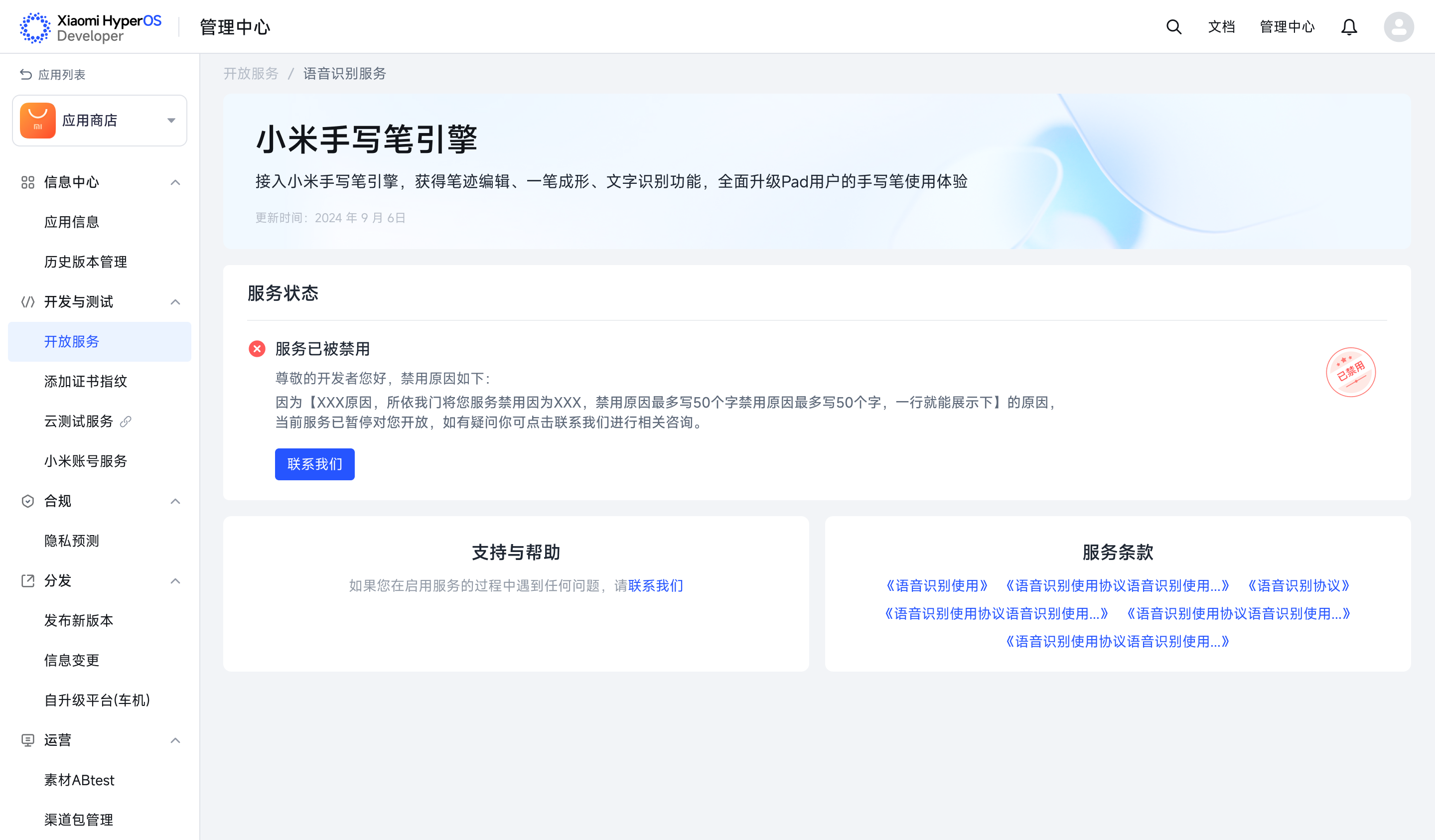Collapse the 信息中心 section chevron
Screen dimensions: 1435x840
pos(175,182)
